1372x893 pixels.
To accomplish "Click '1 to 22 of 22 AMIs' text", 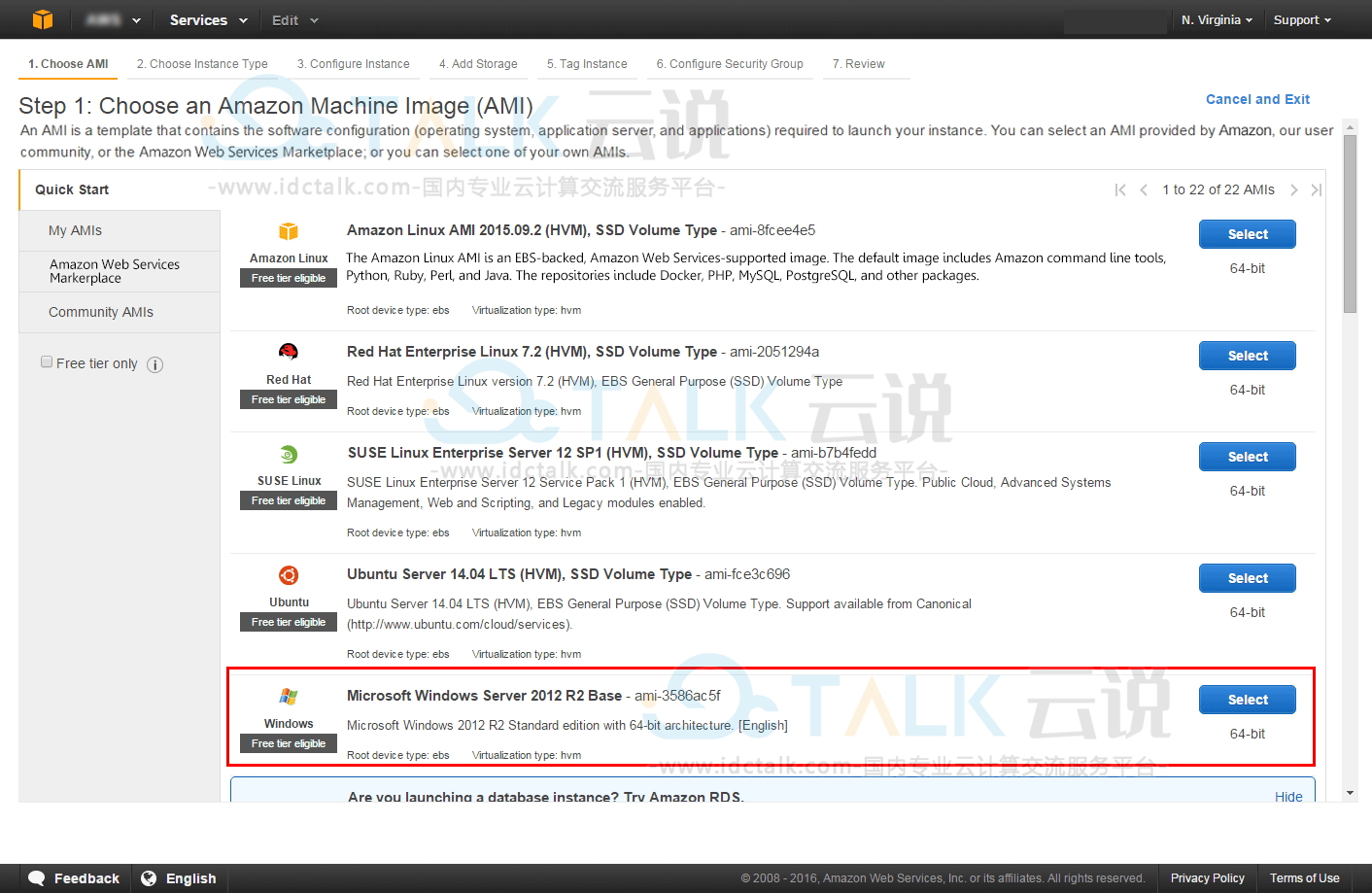I will pyautogui.click(x=1218, y=189).
